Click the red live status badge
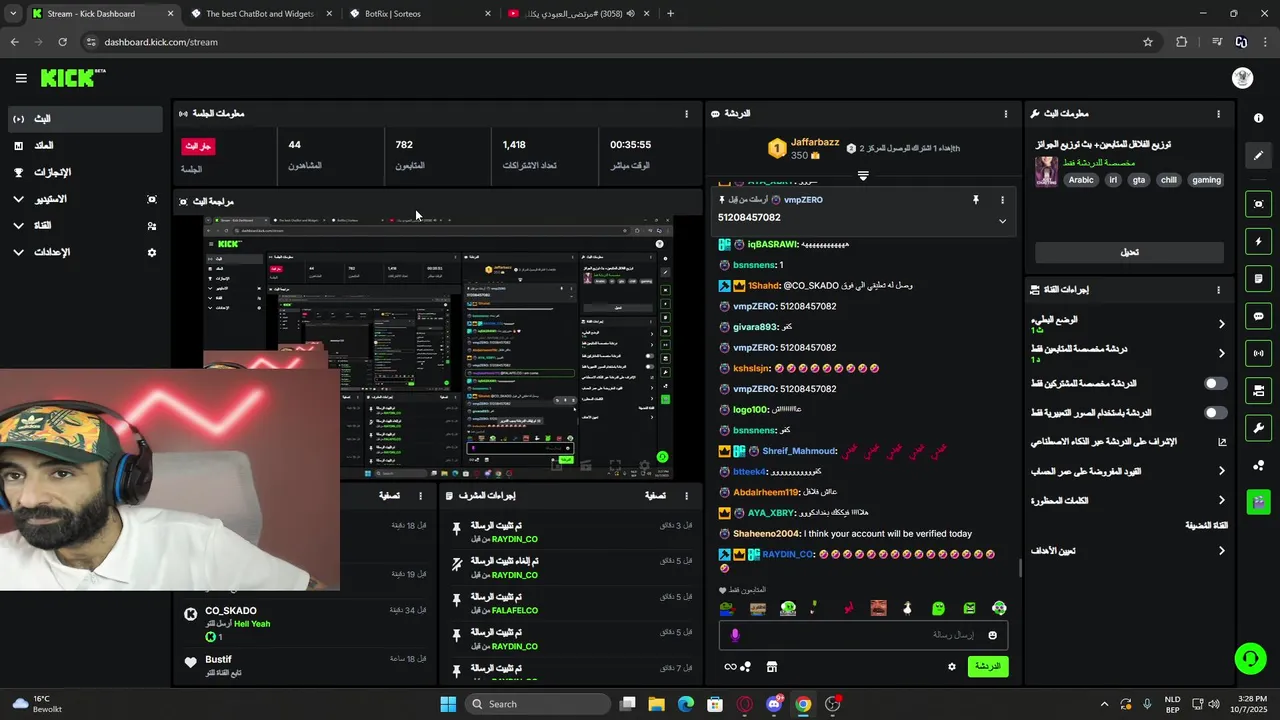1280x720 pixels. (198, 146)
